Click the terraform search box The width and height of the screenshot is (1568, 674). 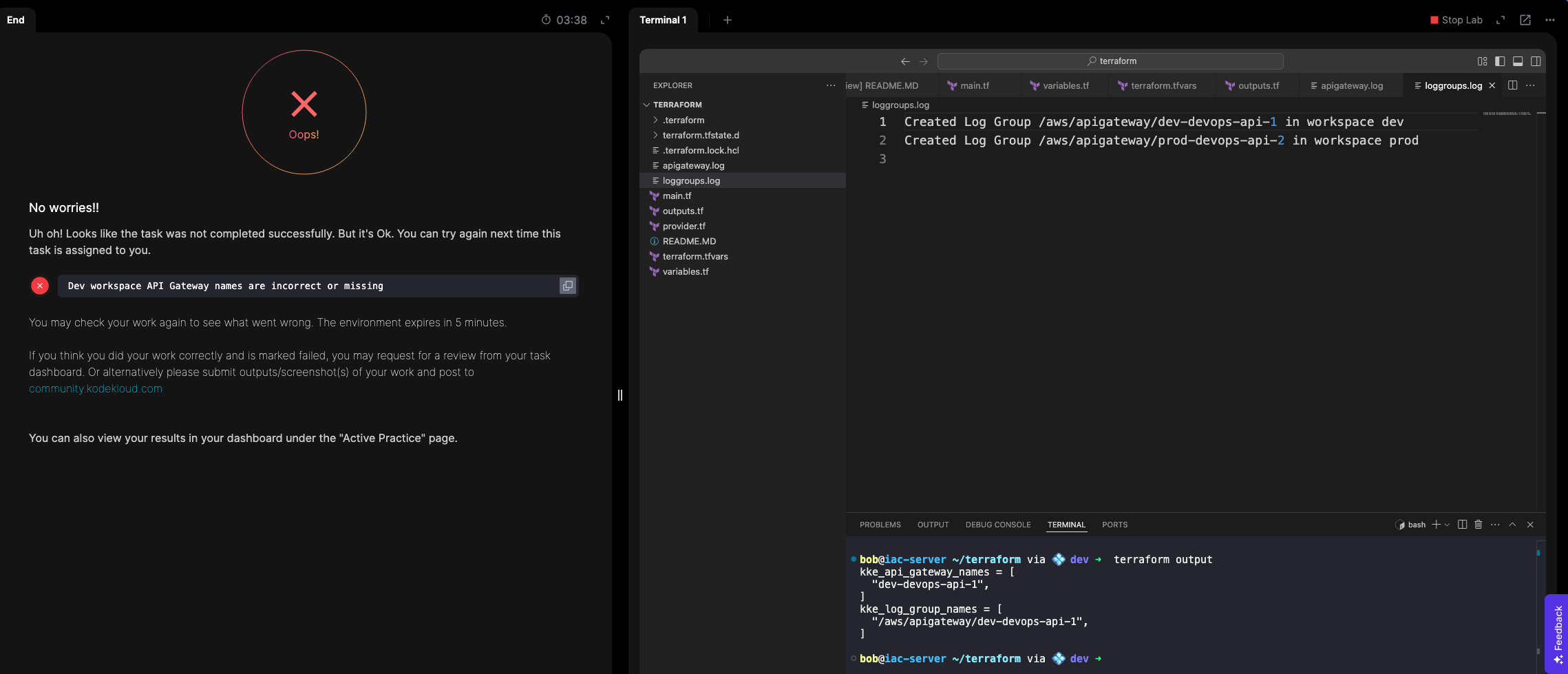(x=1110, y=61)
